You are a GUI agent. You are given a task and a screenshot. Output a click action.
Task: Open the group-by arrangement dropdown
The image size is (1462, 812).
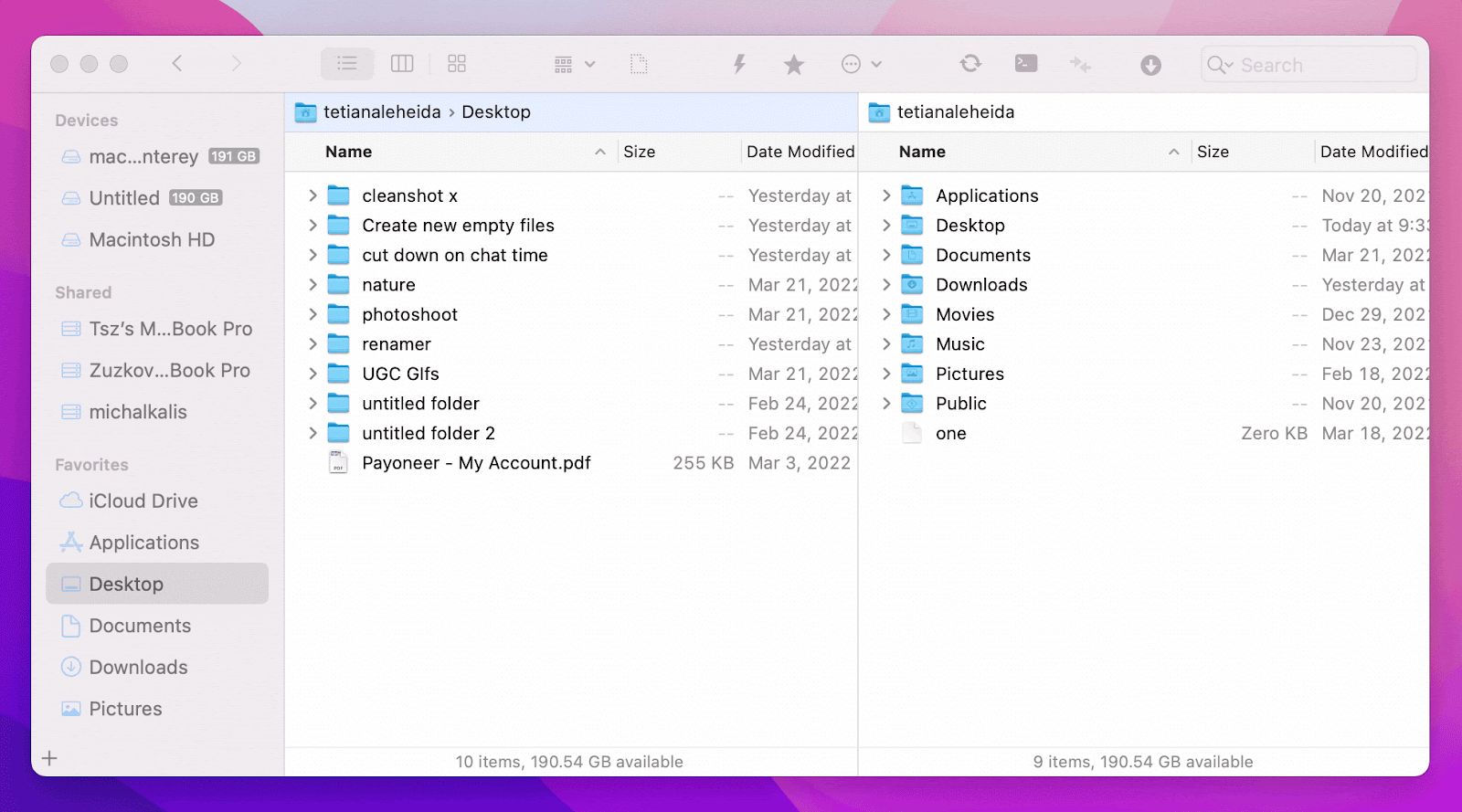click(x=575, y=64)
